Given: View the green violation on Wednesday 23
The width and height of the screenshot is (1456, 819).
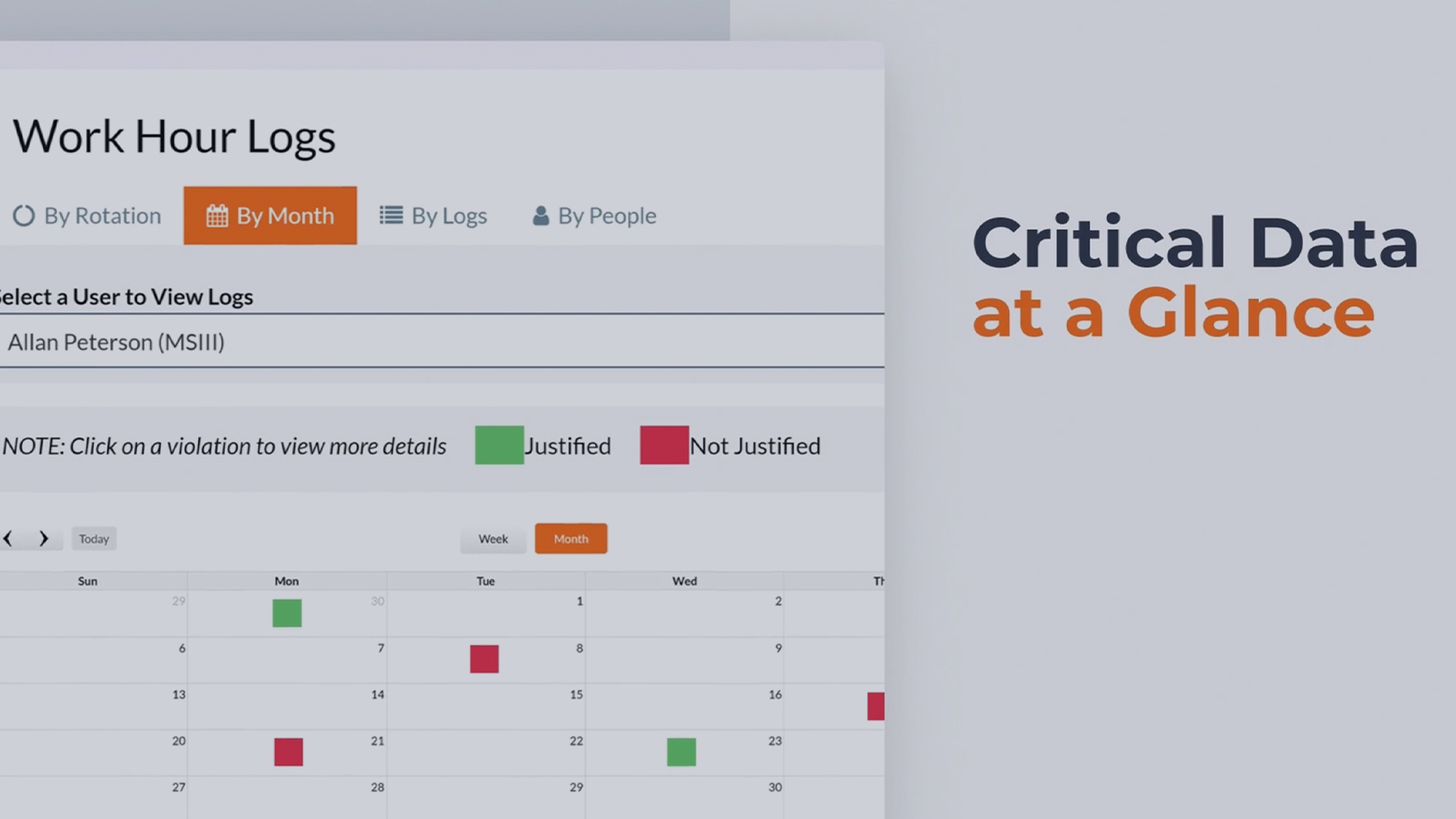Looking at the screenshot, I should 681,752.
